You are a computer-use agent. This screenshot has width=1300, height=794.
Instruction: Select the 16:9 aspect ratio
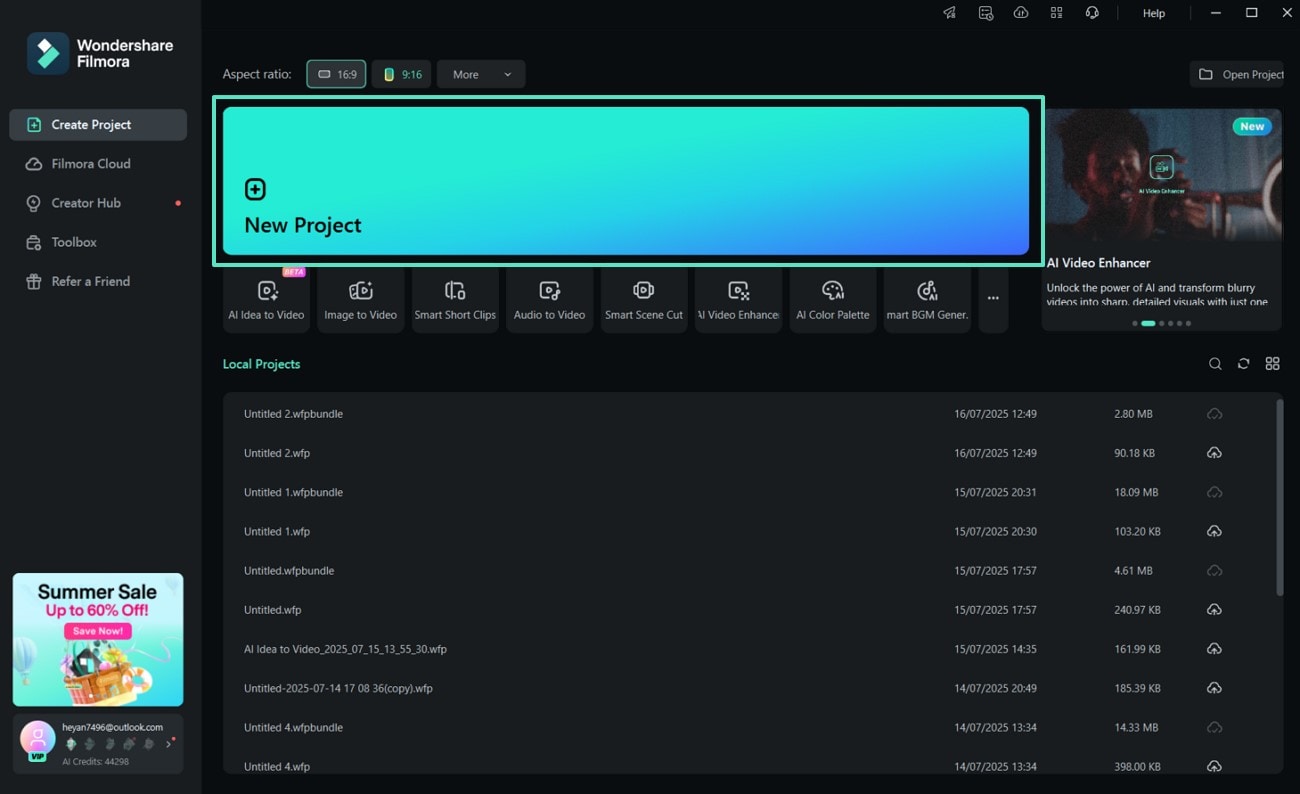click(336, 74)
